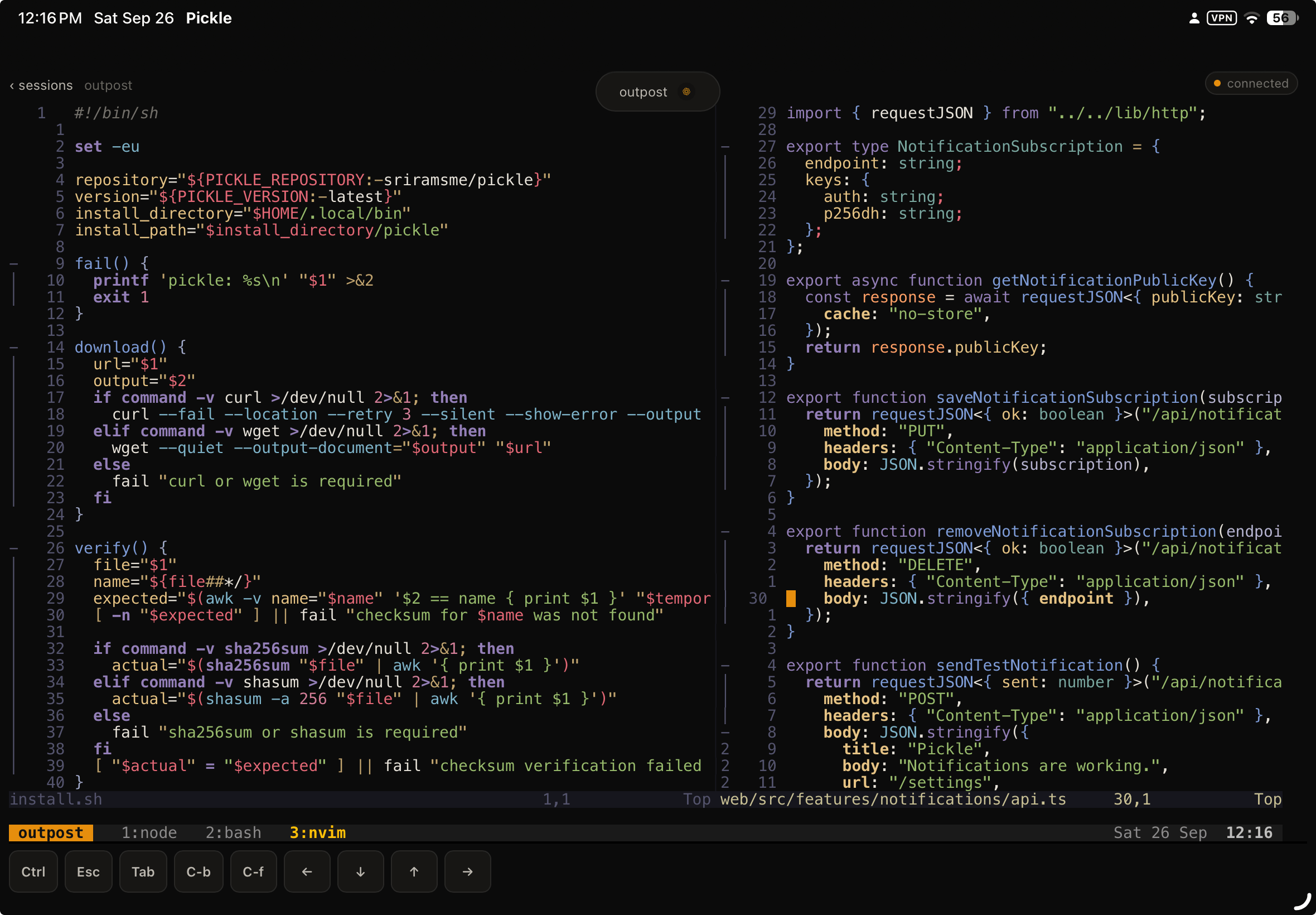Viewport: 1316px width, 915px height.
Task: Click the curved corner handle icon
Action: tap(1302, 902)
